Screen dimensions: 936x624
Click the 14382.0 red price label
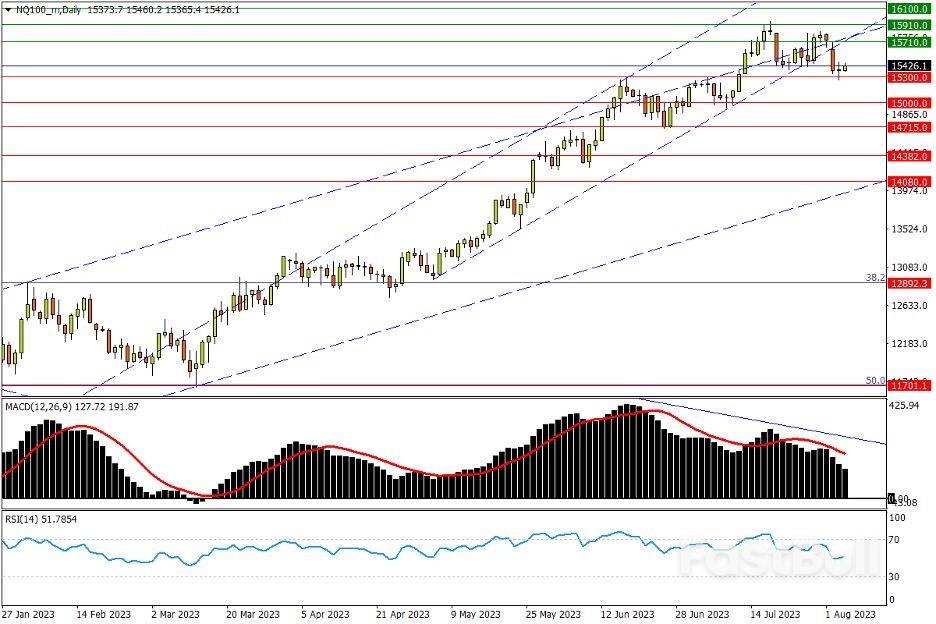(x=910, y=157)
